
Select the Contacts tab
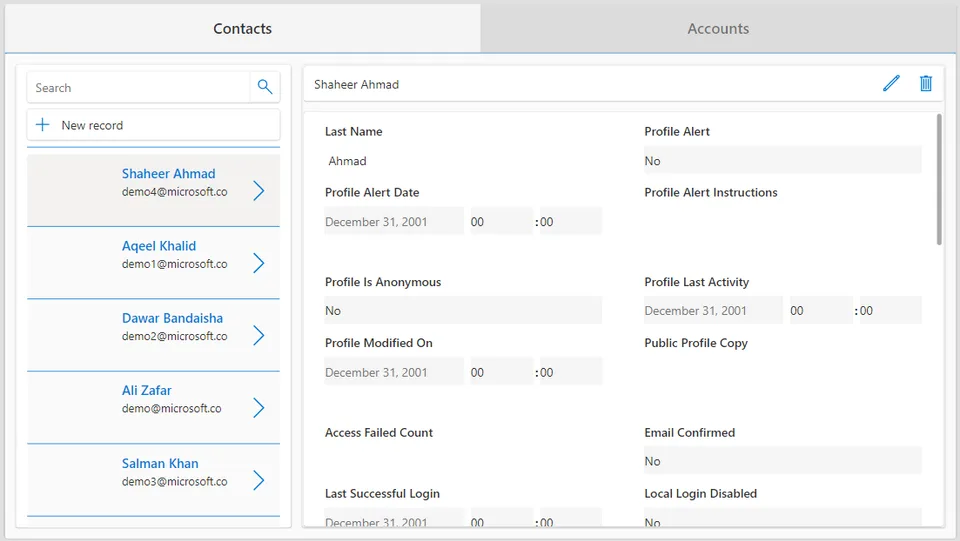click(x=242, y=28)
